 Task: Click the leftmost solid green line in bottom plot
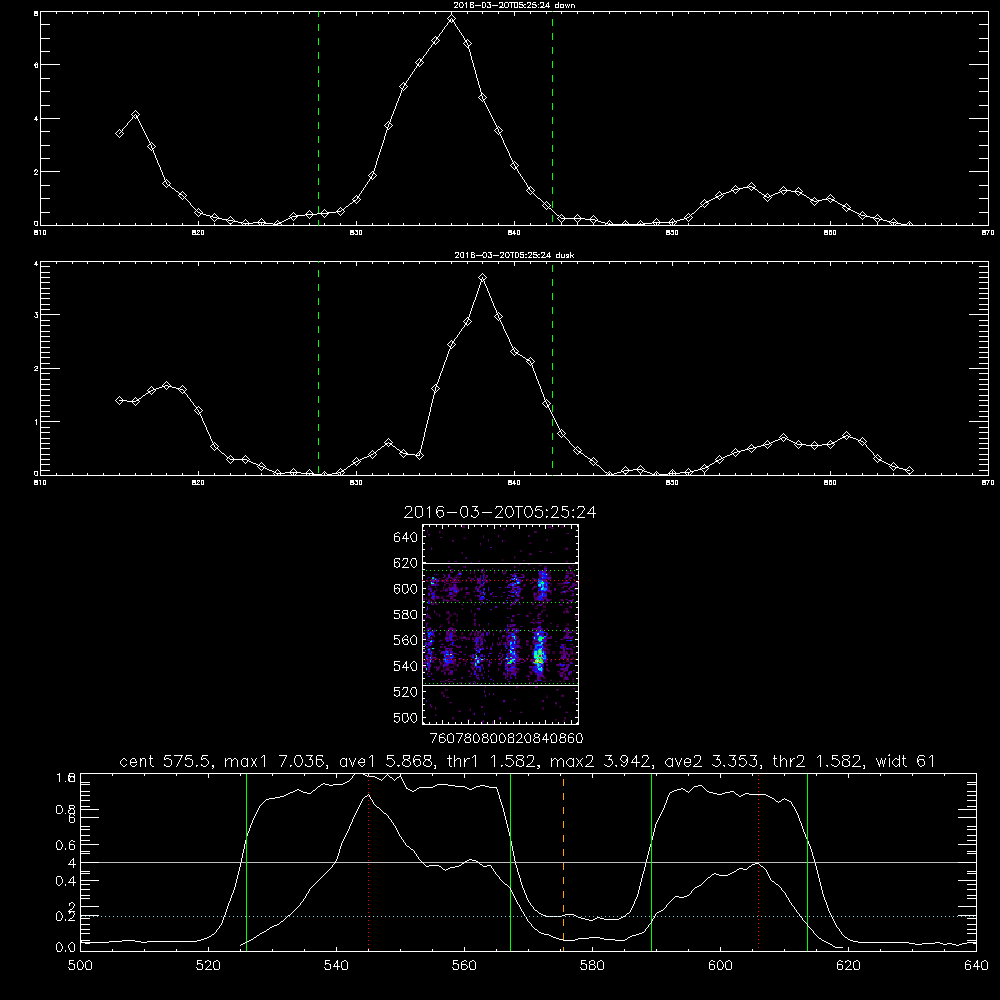pyautogui.click(x=246, y=861)
